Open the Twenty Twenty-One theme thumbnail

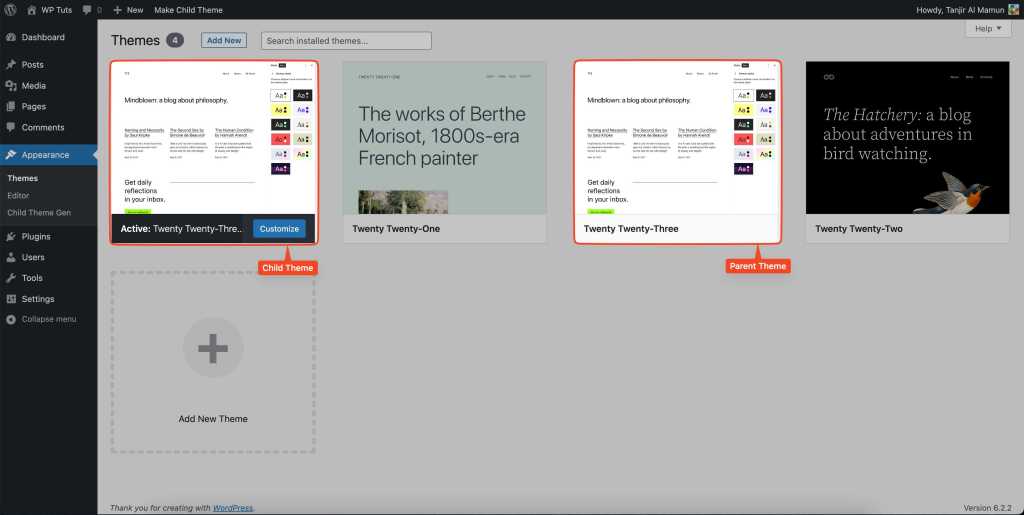point(445,138)
